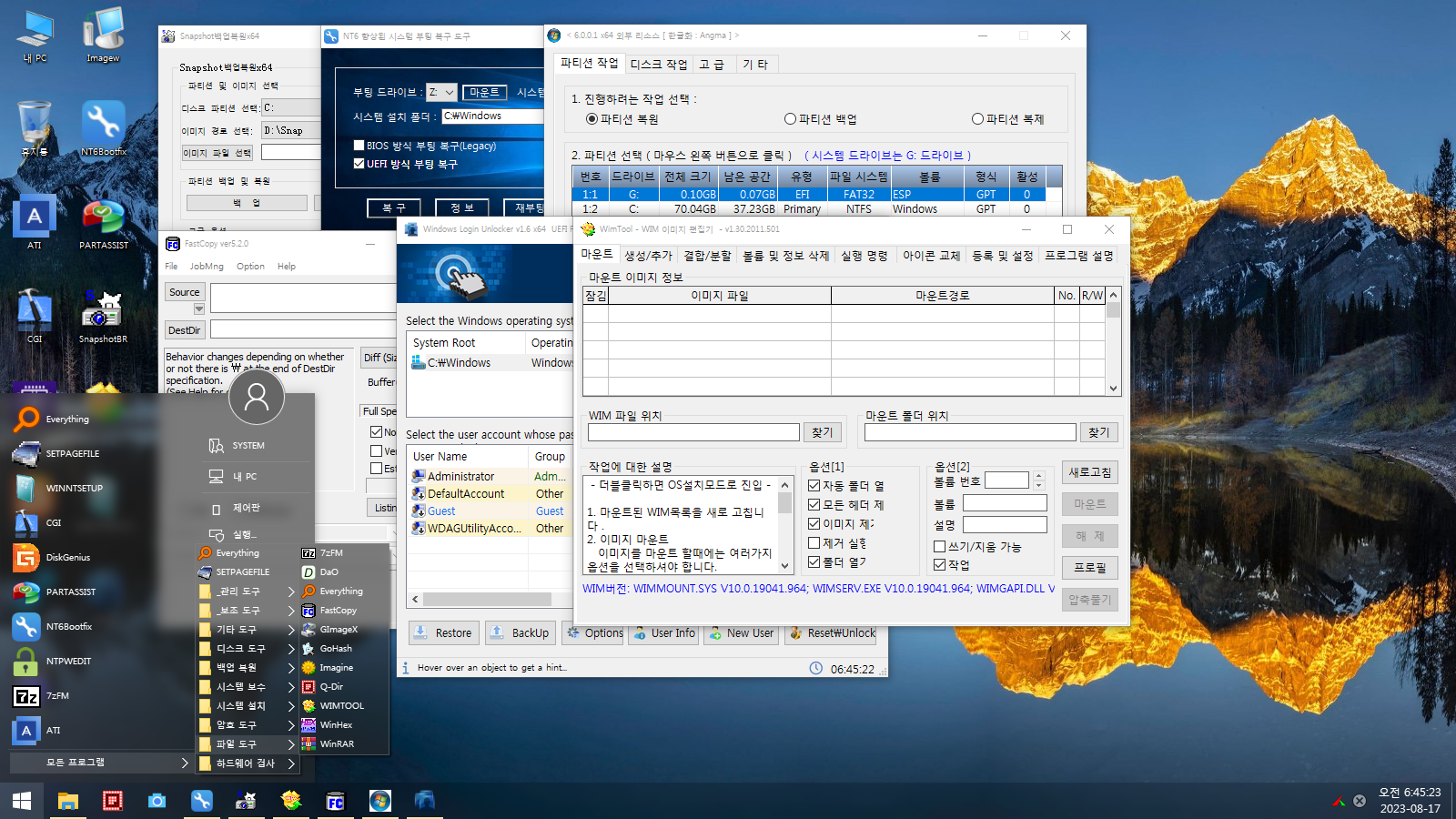Click the camera snapshot taskbar icon
The height and width of the screenshot is (819, 1456).
click(x=157, y=801)
